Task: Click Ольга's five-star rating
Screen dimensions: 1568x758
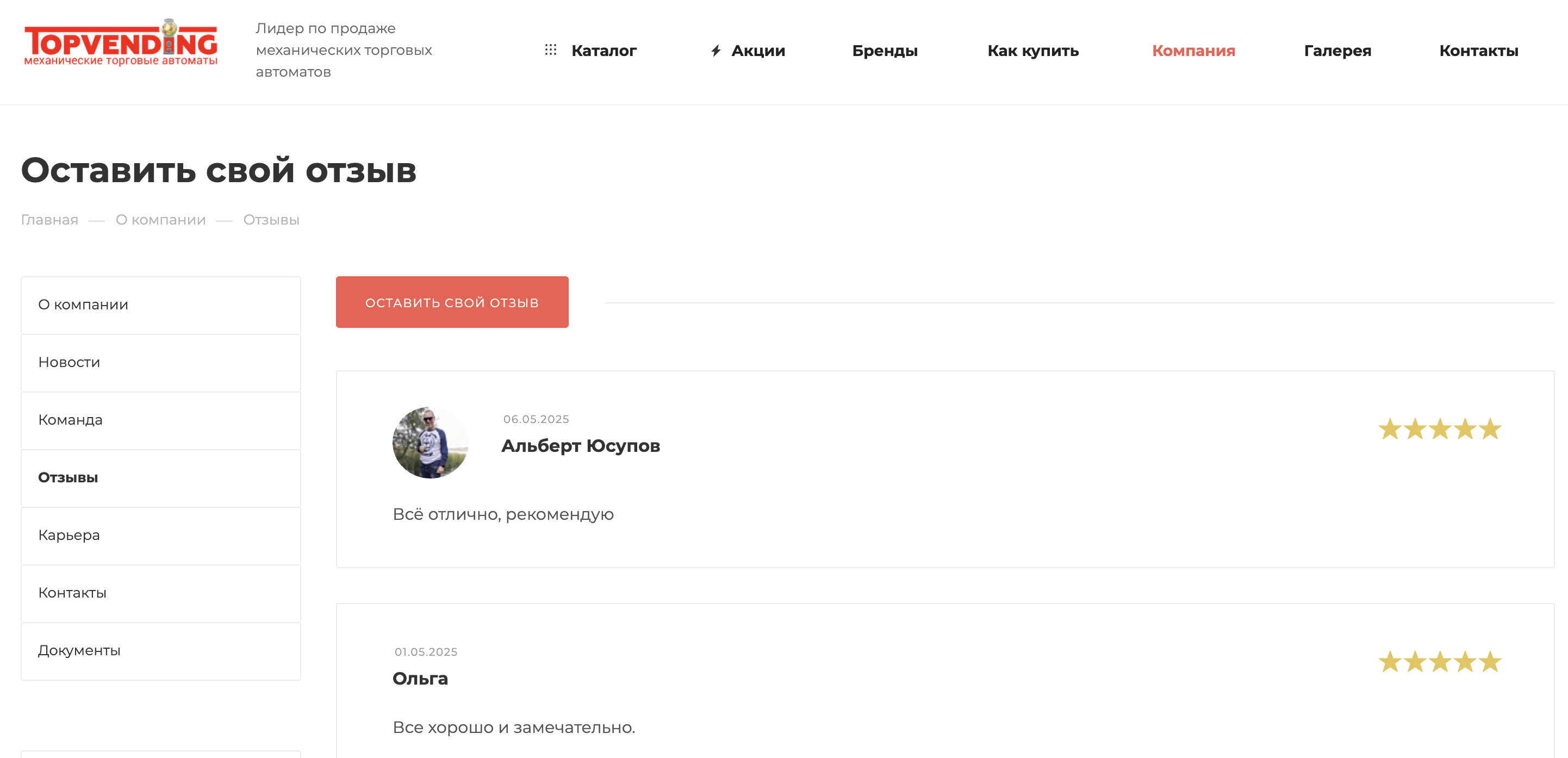Action: coord(1440,662)
